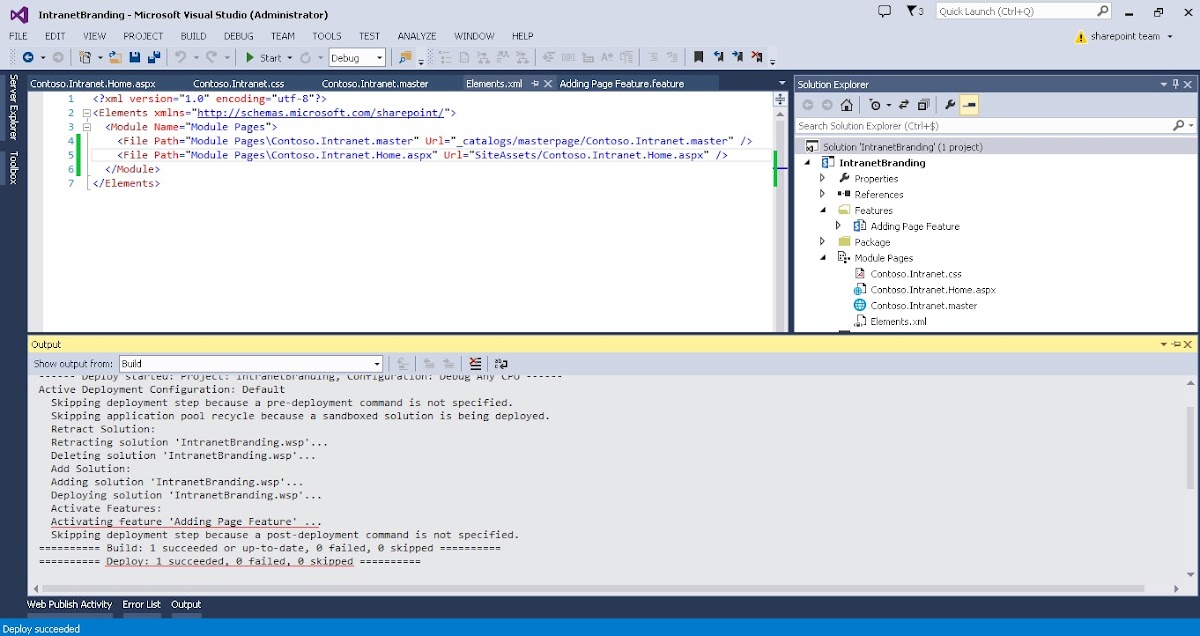Open the ANALYZE menu

(x=417, y=36)
